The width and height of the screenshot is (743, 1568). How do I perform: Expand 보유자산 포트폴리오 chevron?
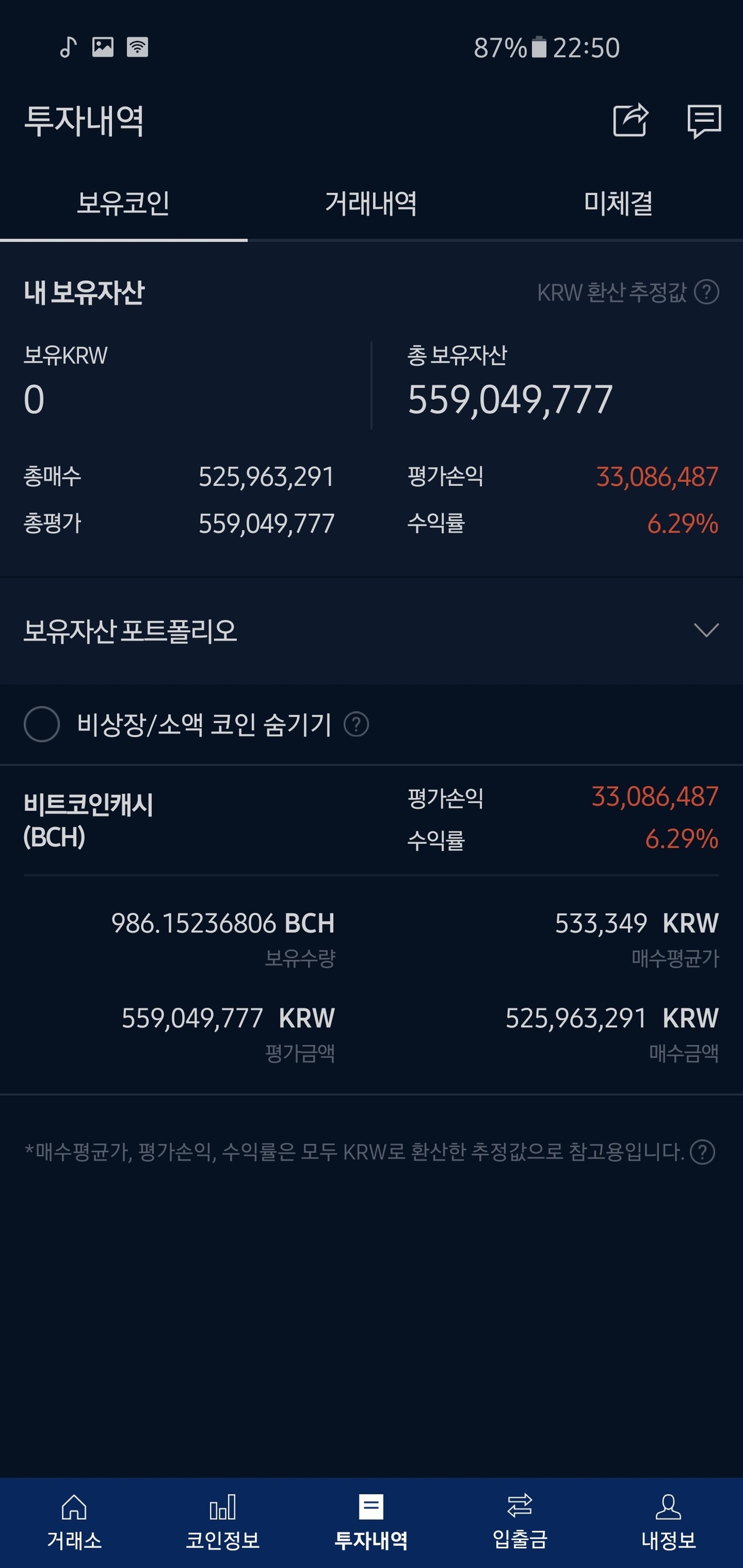(x=706, y=630)
